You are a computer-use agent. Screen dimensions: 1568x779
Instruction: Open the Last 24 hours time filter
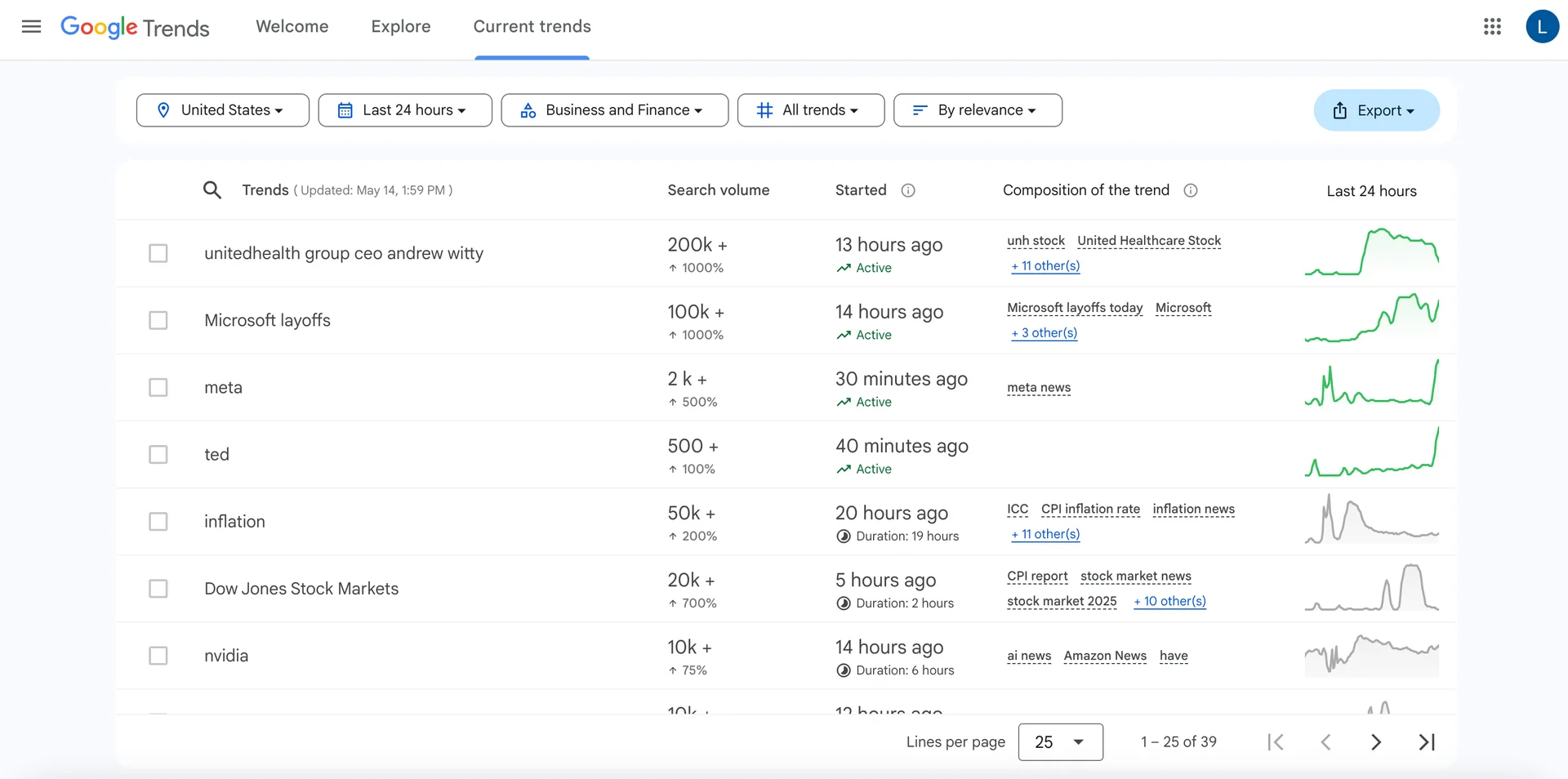[405, 109]
